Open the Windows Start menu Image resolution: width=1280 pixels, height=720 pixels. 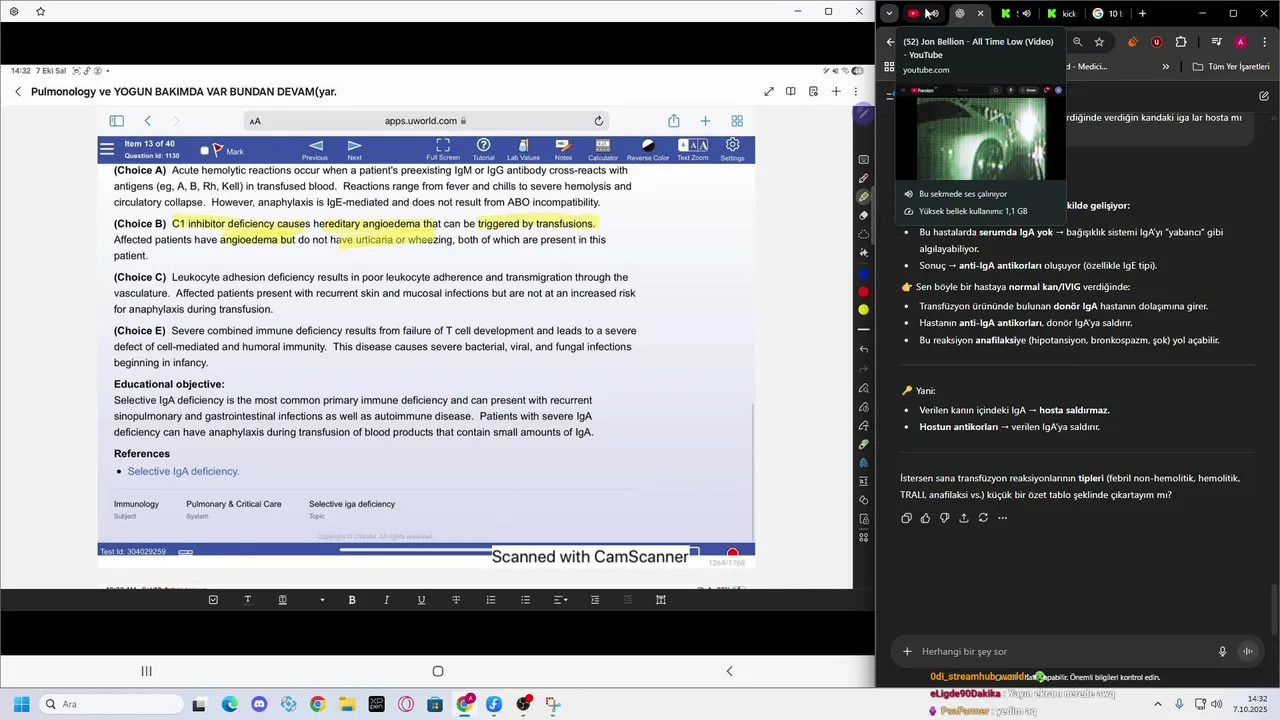[21, 704]
